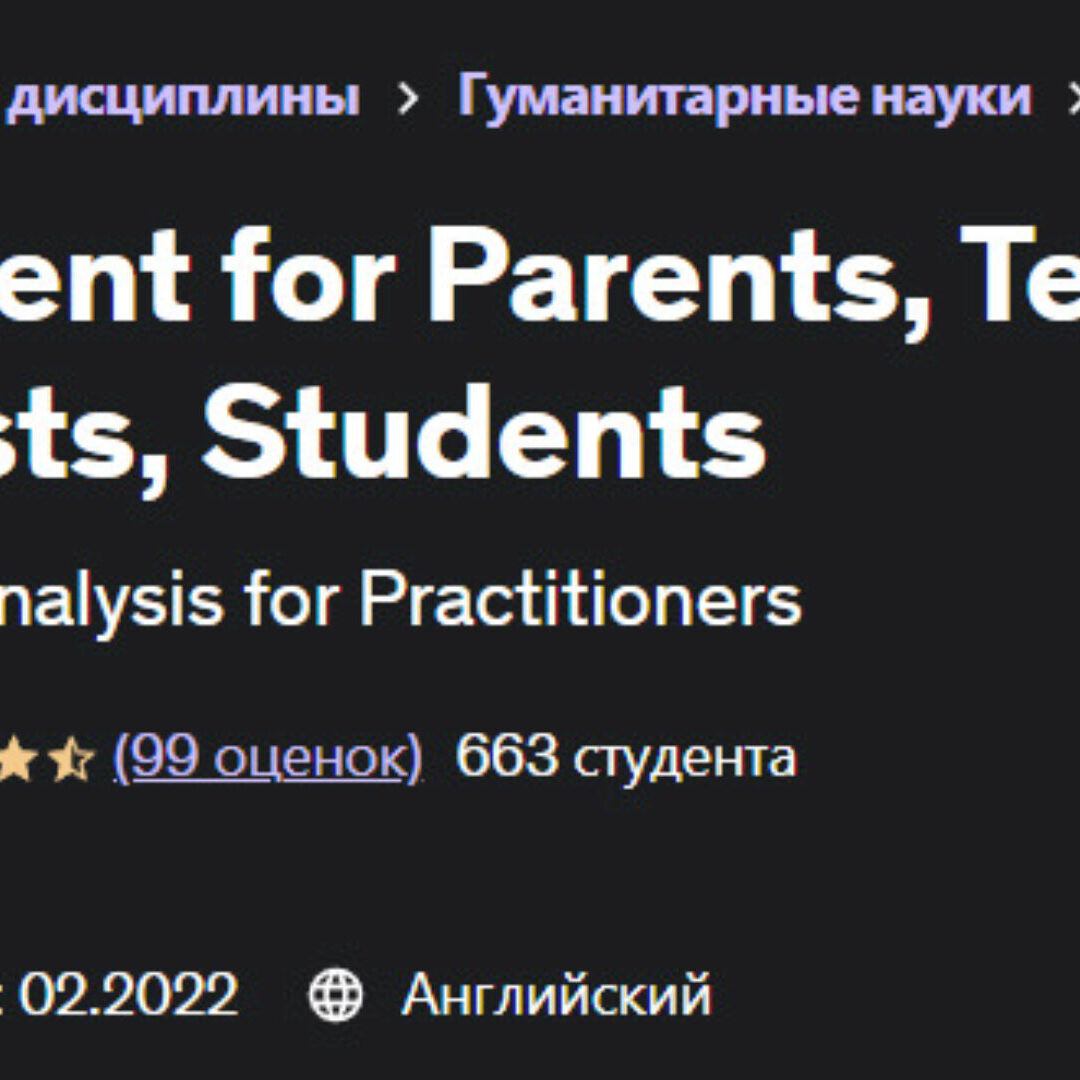Image resolution: width=1080 pixels, height=1080 pixels.
Task: Open the Гуманитарные науки breadcrumb
Action: (744, 97)
